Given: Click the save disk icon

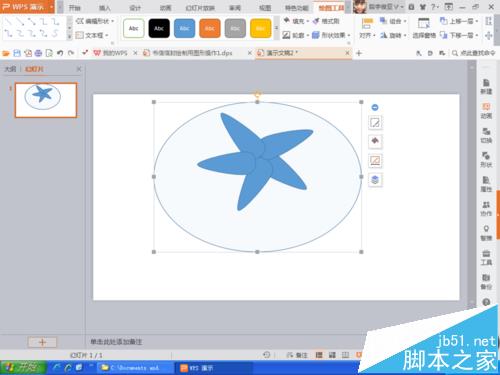Looking at the screenshot, I should tap(17, 53).
